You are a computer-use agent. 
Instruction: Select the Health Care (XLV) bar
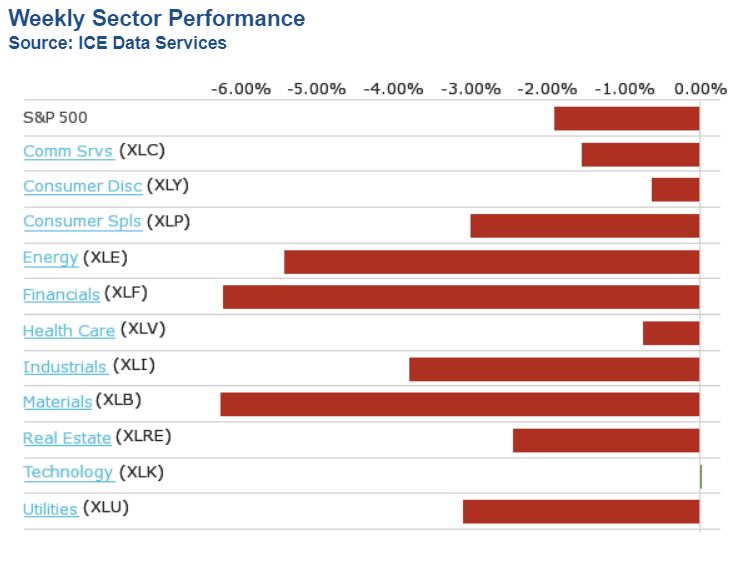671,333
